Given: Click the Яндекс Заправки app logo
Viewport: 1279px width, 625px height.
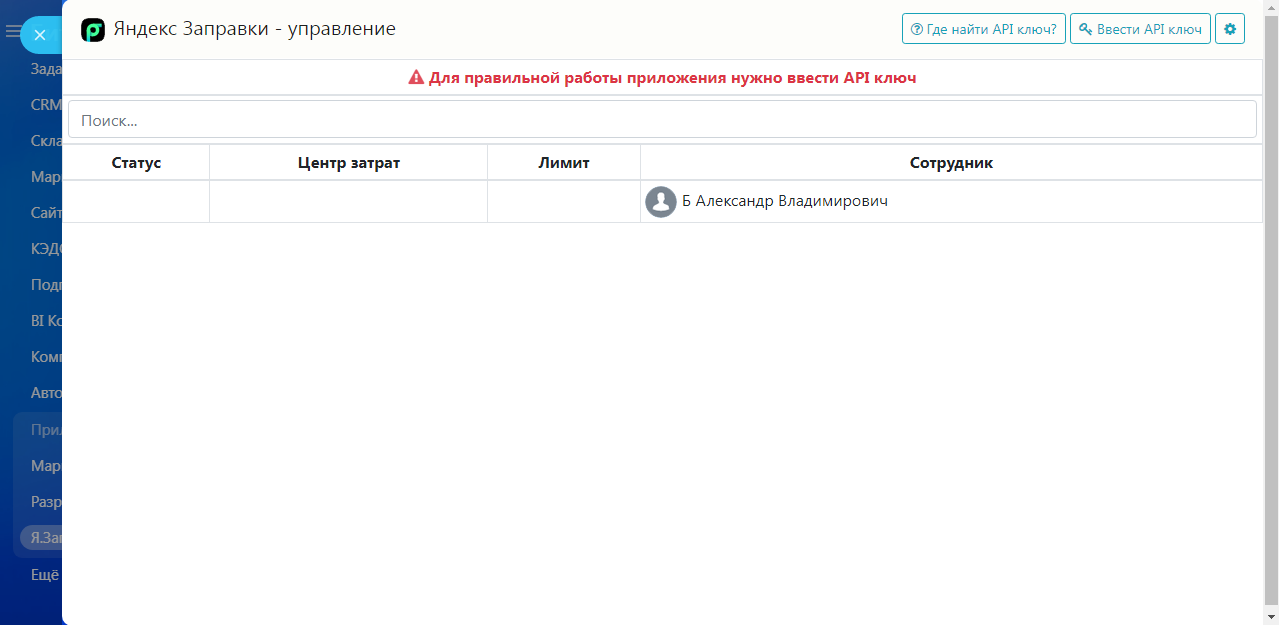Looking at the screenshot, I should pos(93,30).
